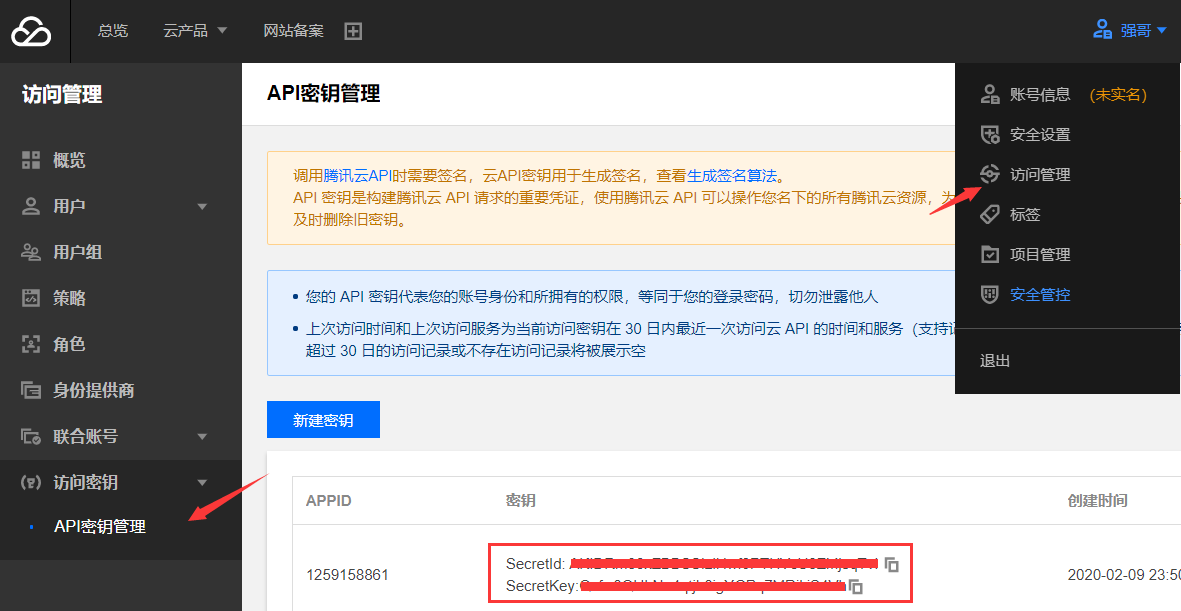Viewport: 1181px width, 611px height.
Task: Expand the 云产品 dropdown arrow
Action: pos(221,31)
